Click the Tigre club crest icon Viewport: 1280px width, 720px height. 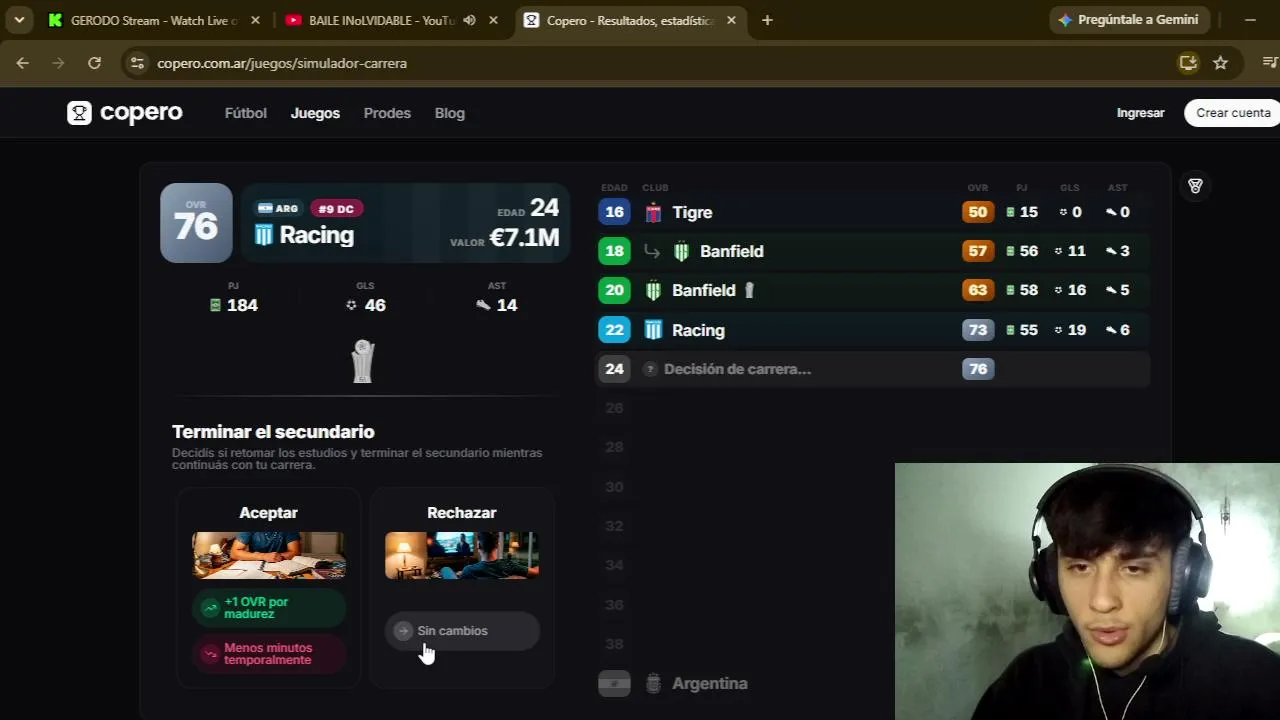(653, 212)
